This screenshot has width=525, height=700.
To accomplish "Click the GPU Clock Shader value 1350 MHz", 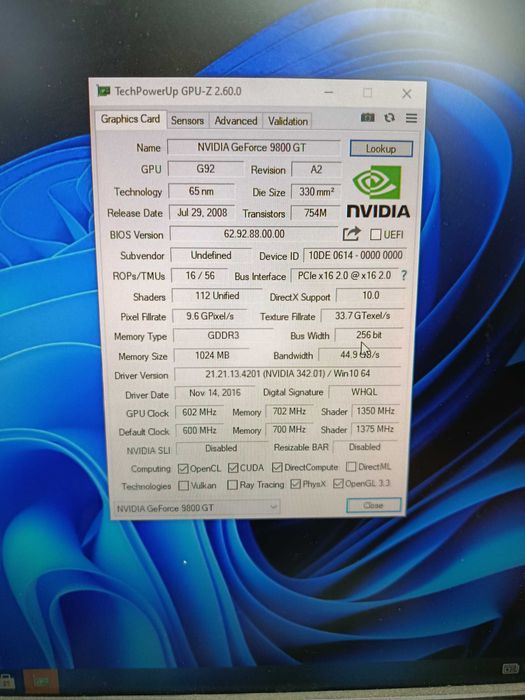I will [x=375, y=411].
